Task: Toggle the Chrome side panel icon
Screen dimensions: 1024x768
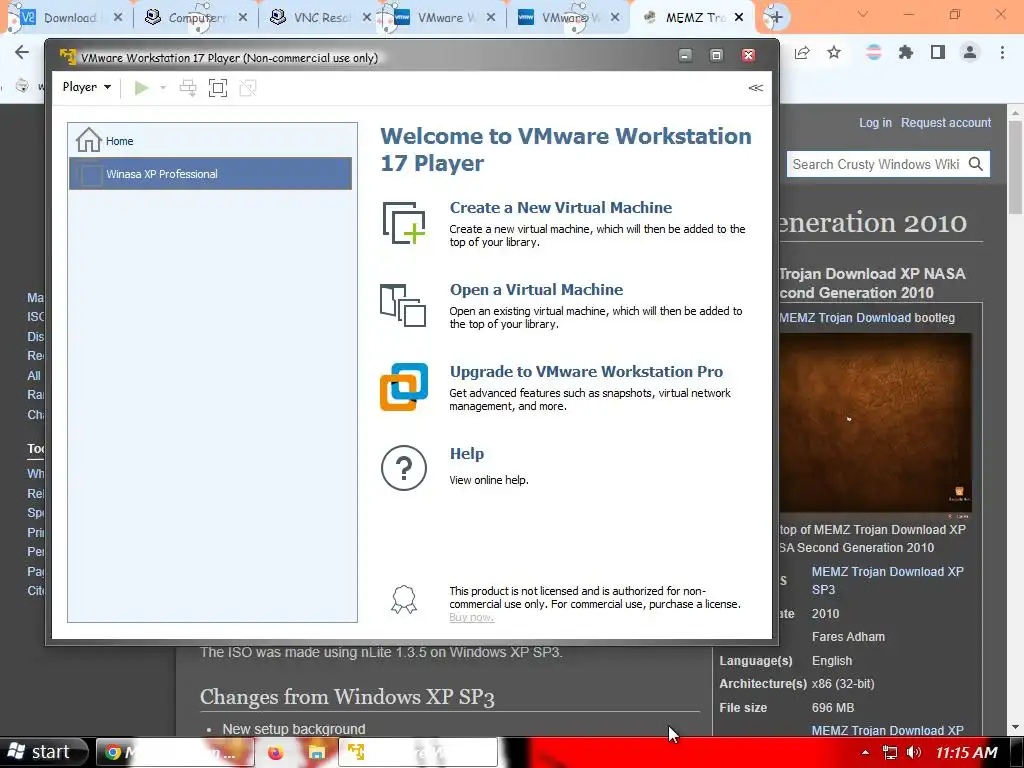Action: tap(938, 52)
